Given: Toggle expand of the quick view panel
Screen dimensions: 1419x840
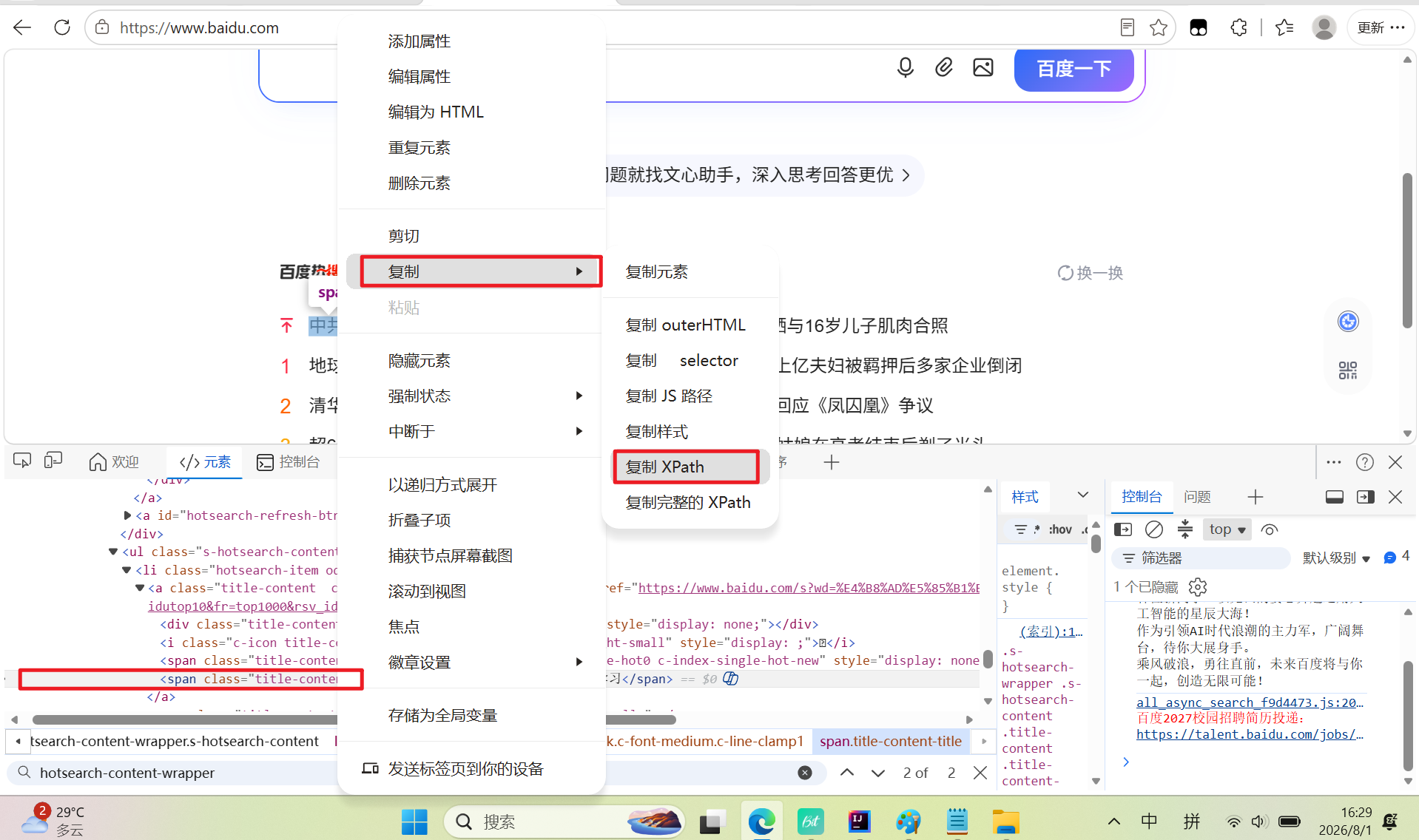Looking at the screenshot, I should coord(1366,497).
